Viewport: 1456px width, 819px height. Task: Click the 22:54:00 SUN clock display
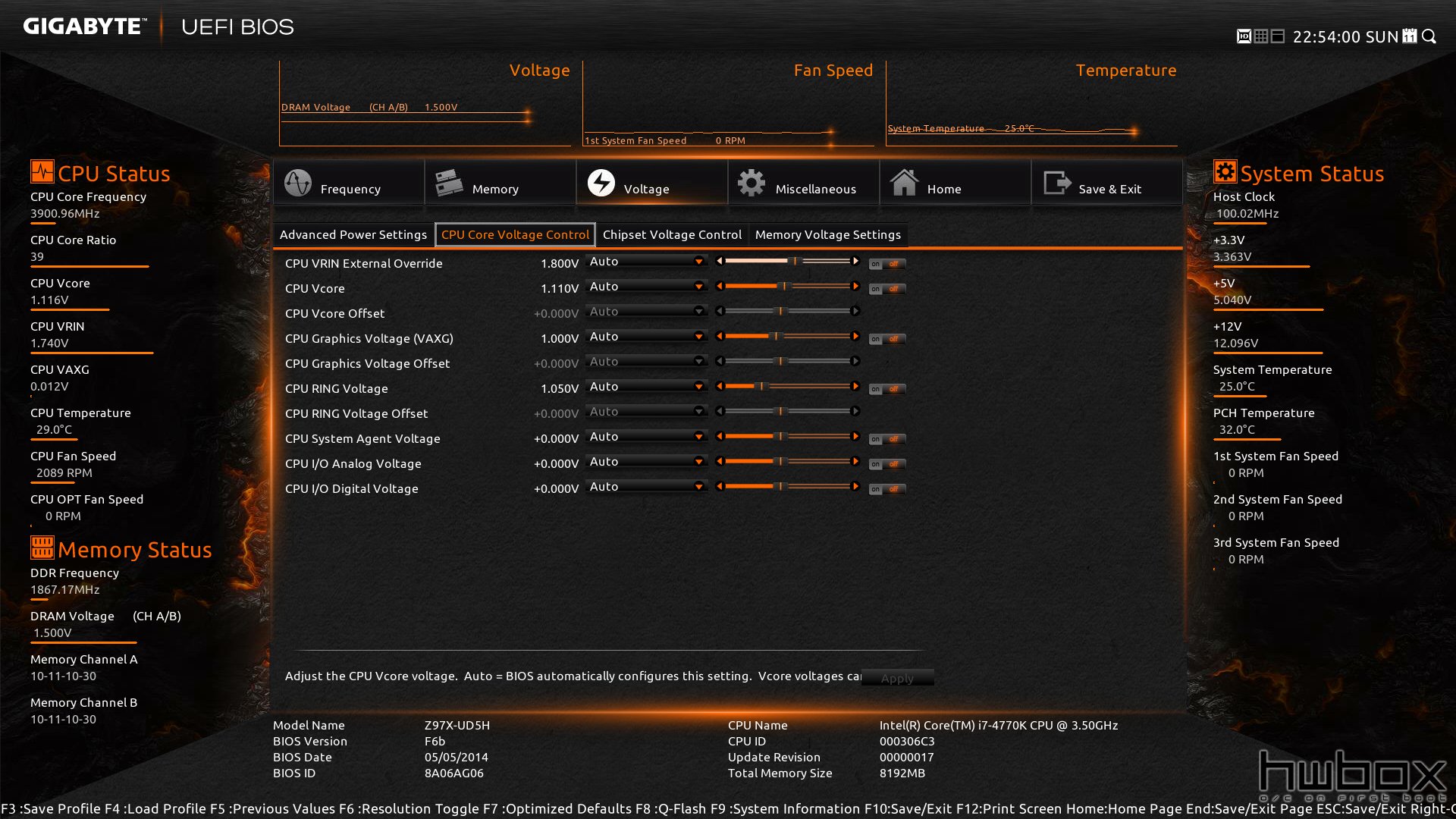(x=1345, y=36)
